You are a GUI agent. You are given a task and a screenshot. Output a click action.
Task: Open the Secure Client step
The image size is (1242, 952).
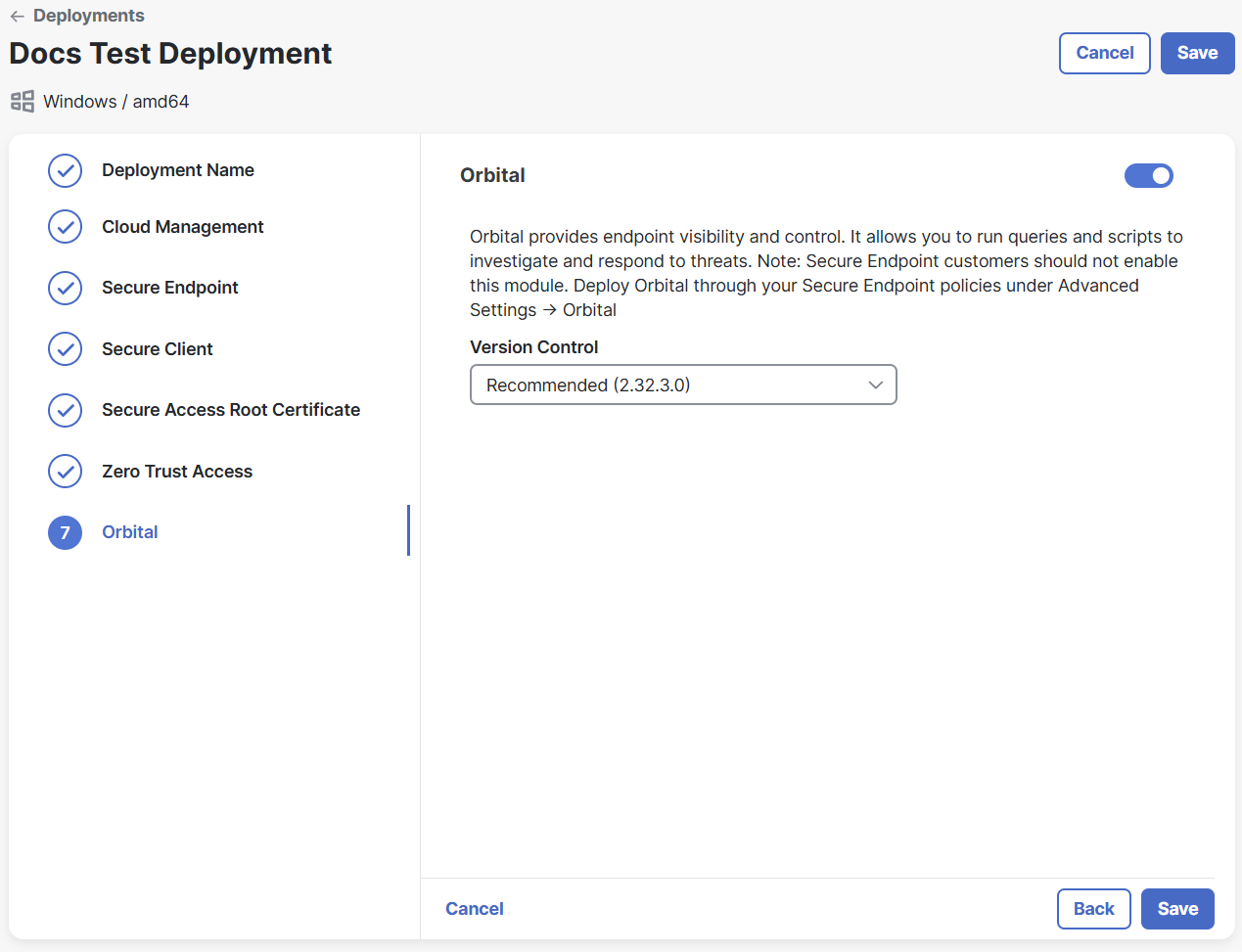(158, 349)
